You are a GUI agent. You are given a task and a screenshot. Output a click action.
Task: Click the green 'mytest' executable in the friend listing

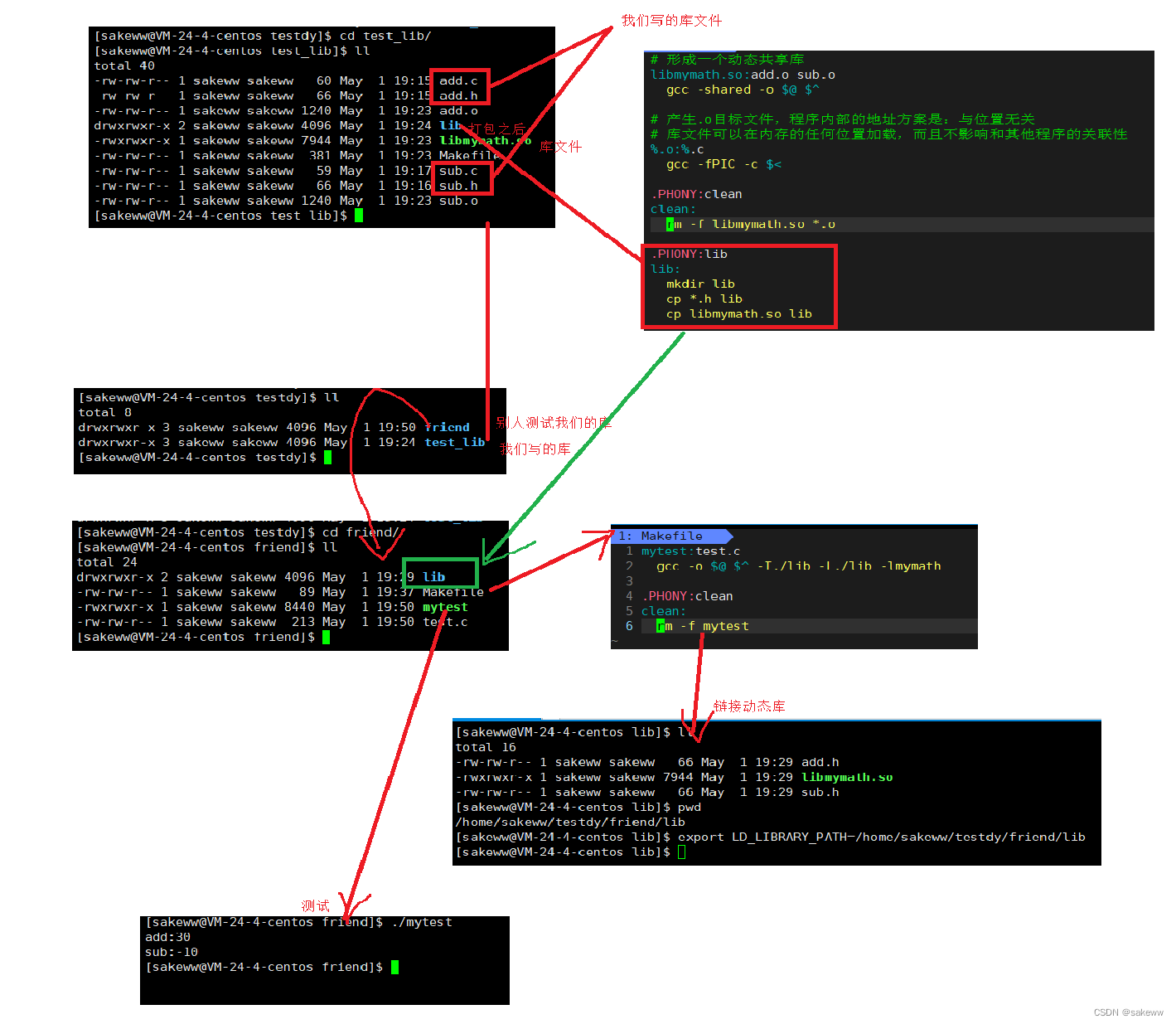point(445,607)
